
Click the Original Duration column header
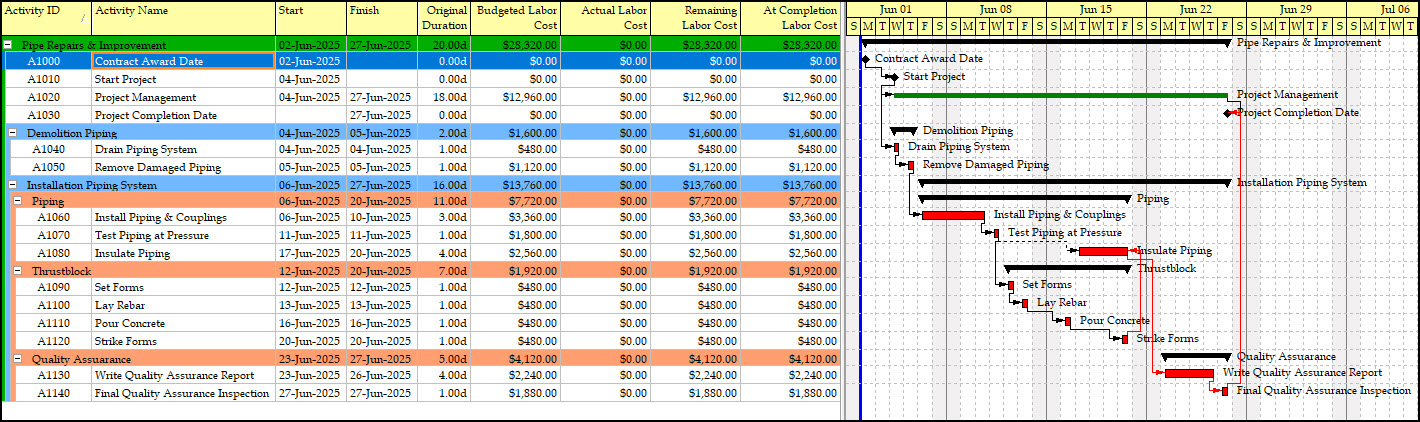pos(444,17)
